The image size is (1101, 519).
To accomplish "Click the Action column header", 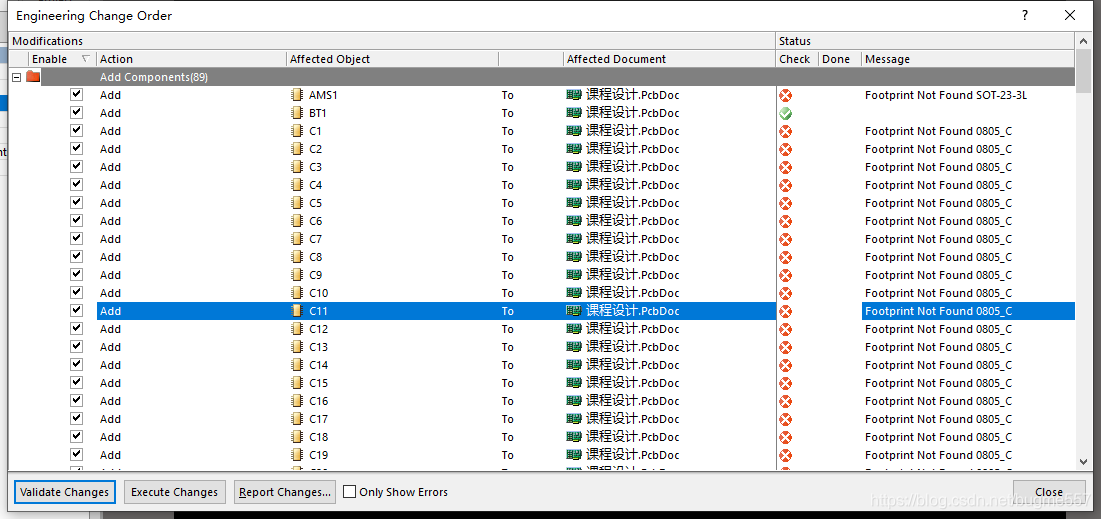I will (x=191, y=59).
